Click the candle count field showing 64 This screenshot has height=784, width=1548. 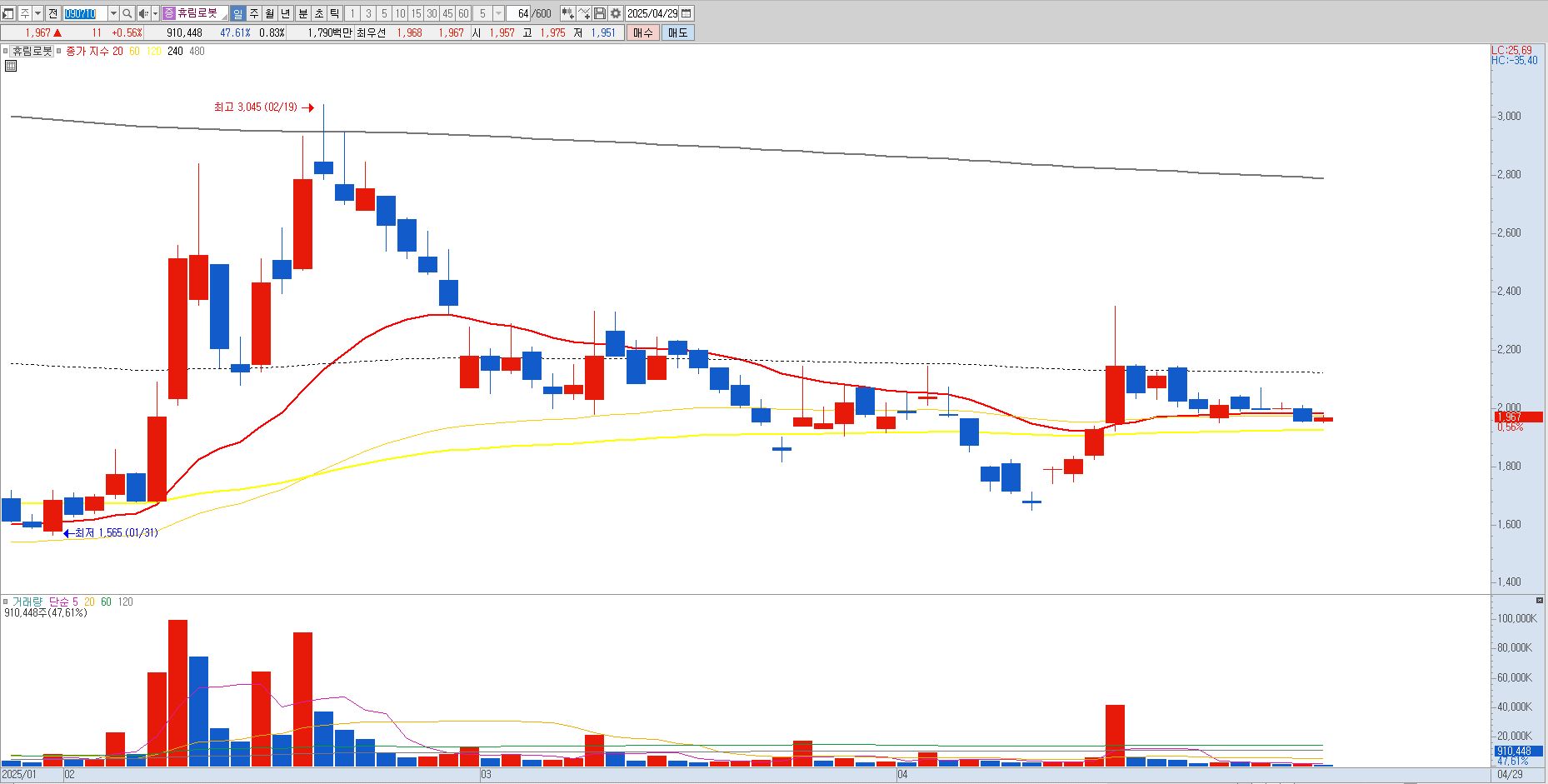coord(518,13)
